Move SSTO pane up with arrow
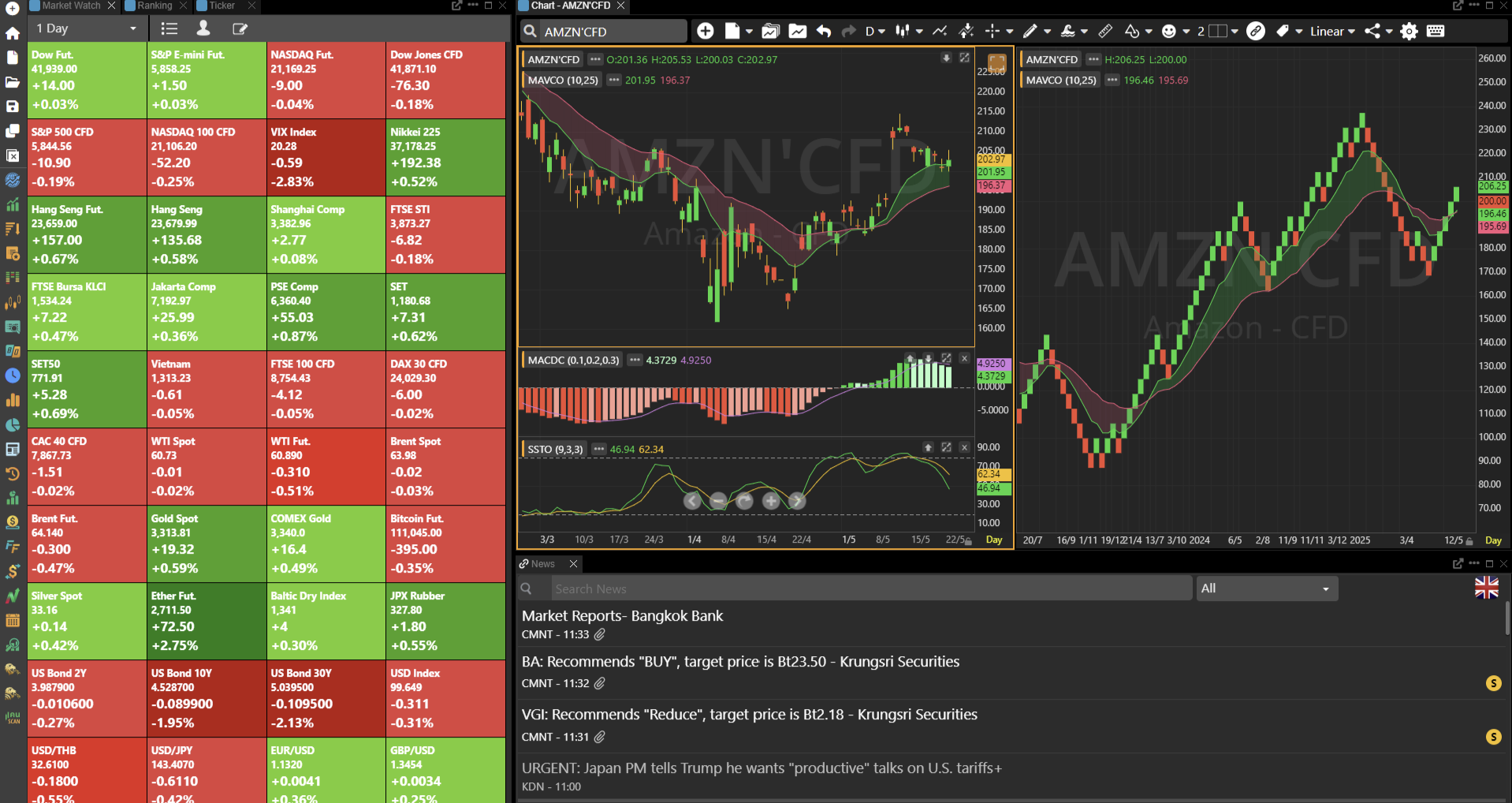The height and width of the screenshot is (803, 1512). click(928, 447)
